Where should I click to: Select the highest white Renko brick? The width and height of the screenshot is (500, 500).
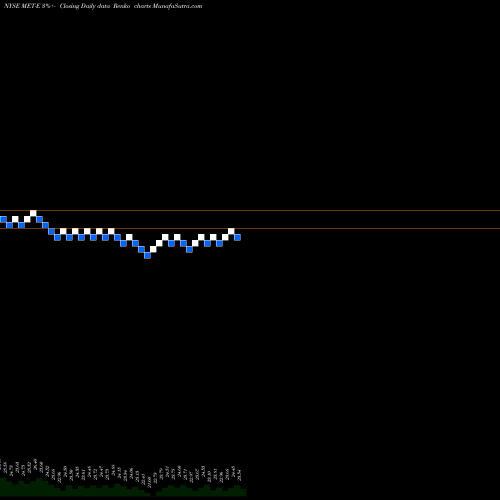tap(33, 213)
